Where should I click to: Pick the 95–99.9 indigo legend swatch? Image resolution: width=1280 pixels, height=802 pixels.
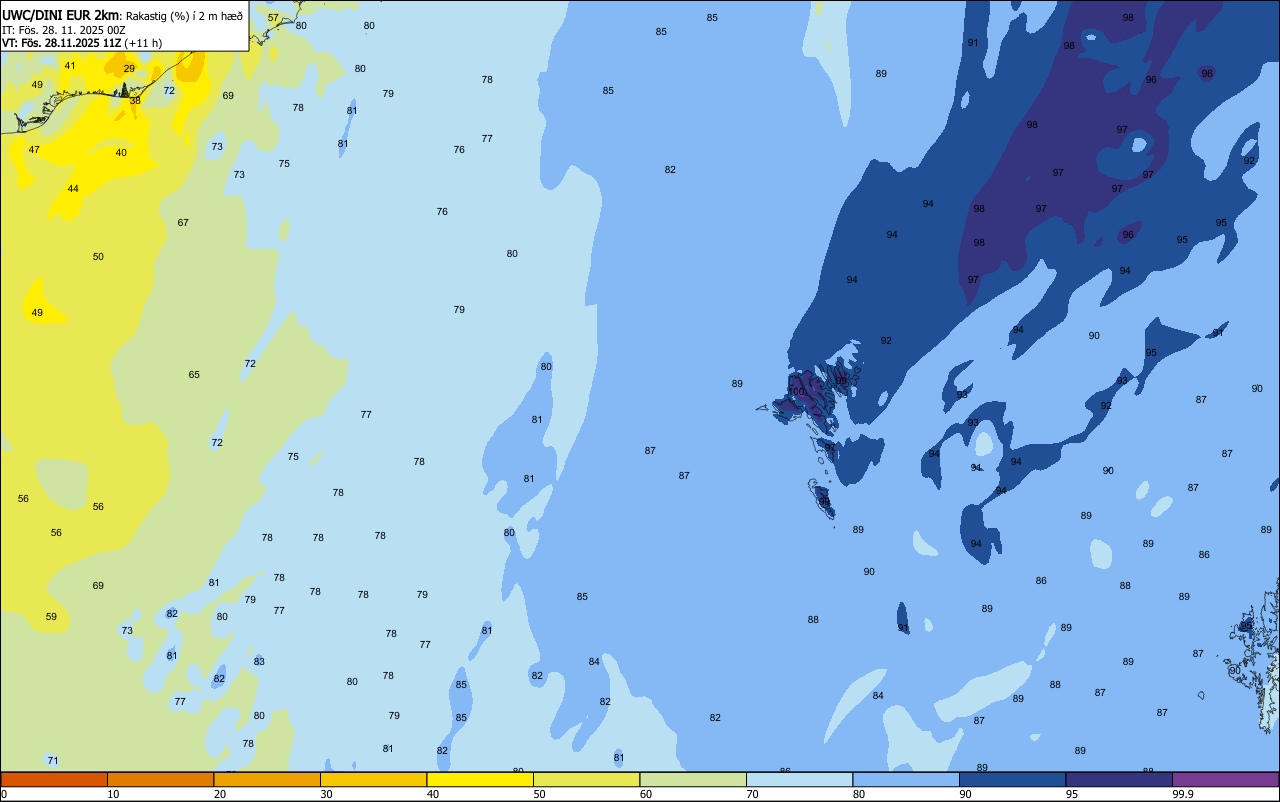[x=1119, y=779]
